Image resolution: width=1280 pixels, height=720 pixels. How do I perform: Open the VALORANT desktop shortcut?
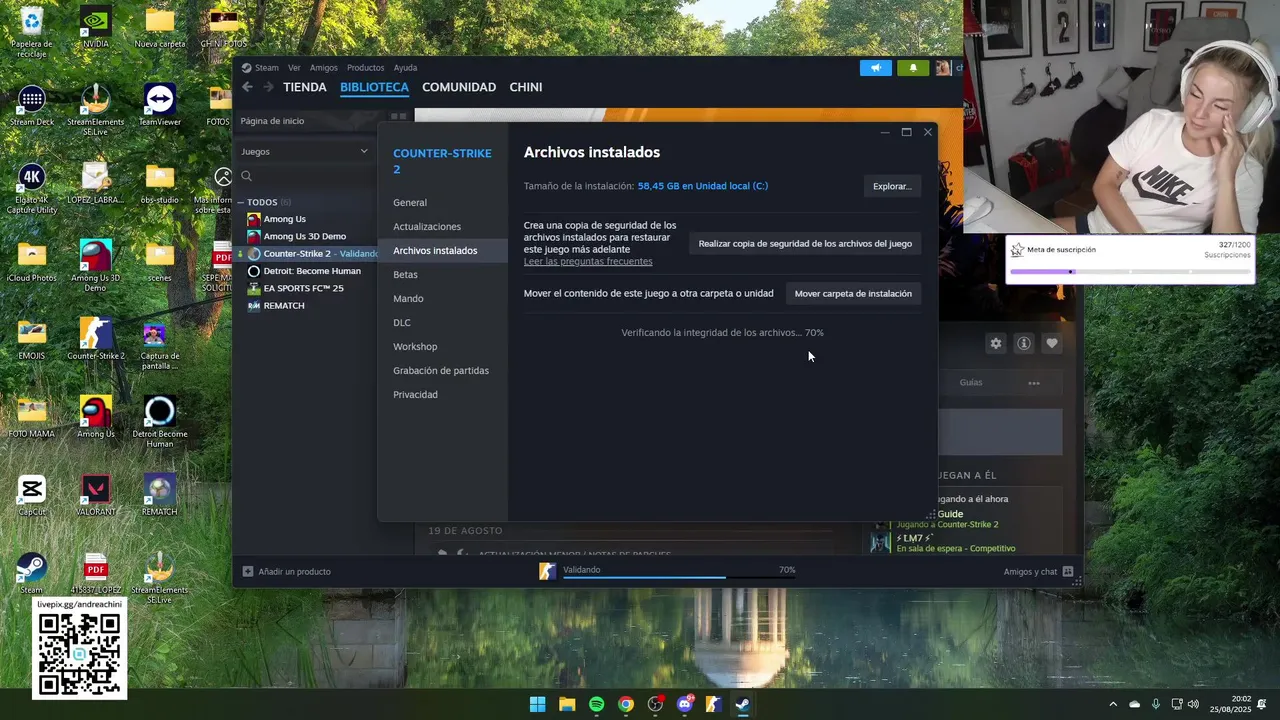[96, 496]
